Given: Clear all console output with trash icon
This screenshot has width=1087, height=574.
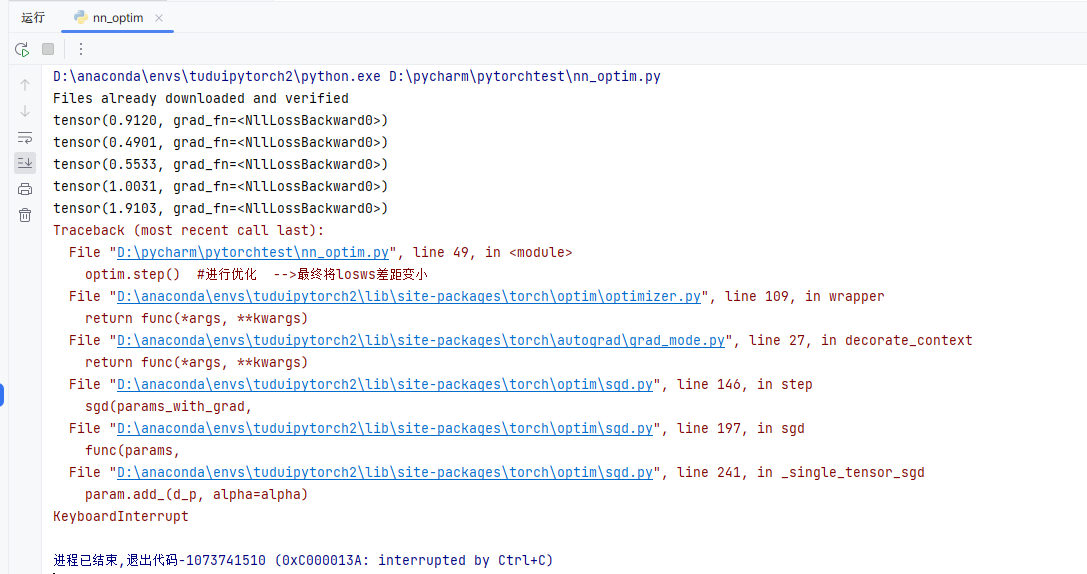Looking at the screenshot, I should point(25,216).
